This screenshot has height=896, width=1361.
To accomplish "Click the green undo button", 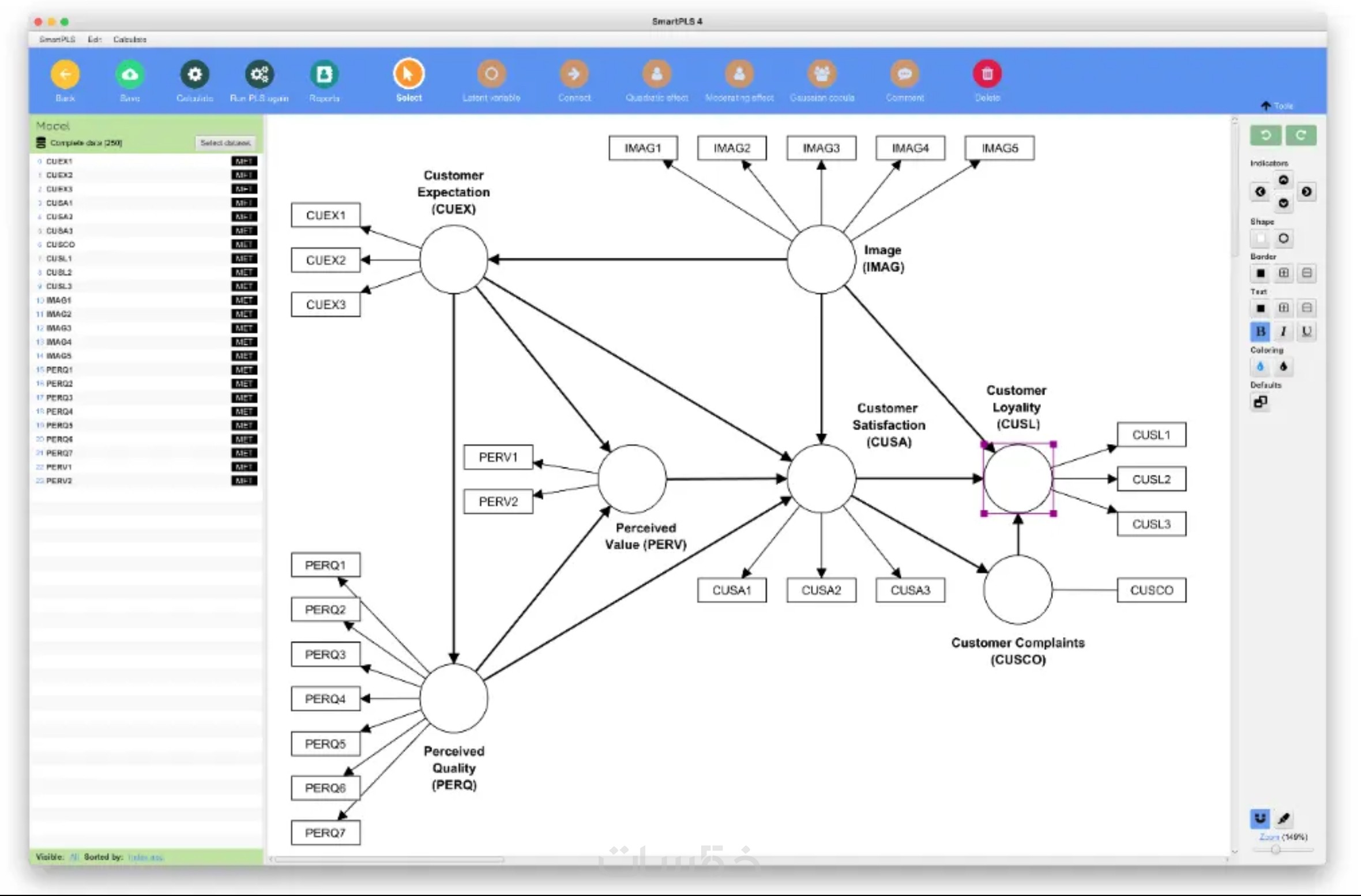I will tap(1265, 135).
